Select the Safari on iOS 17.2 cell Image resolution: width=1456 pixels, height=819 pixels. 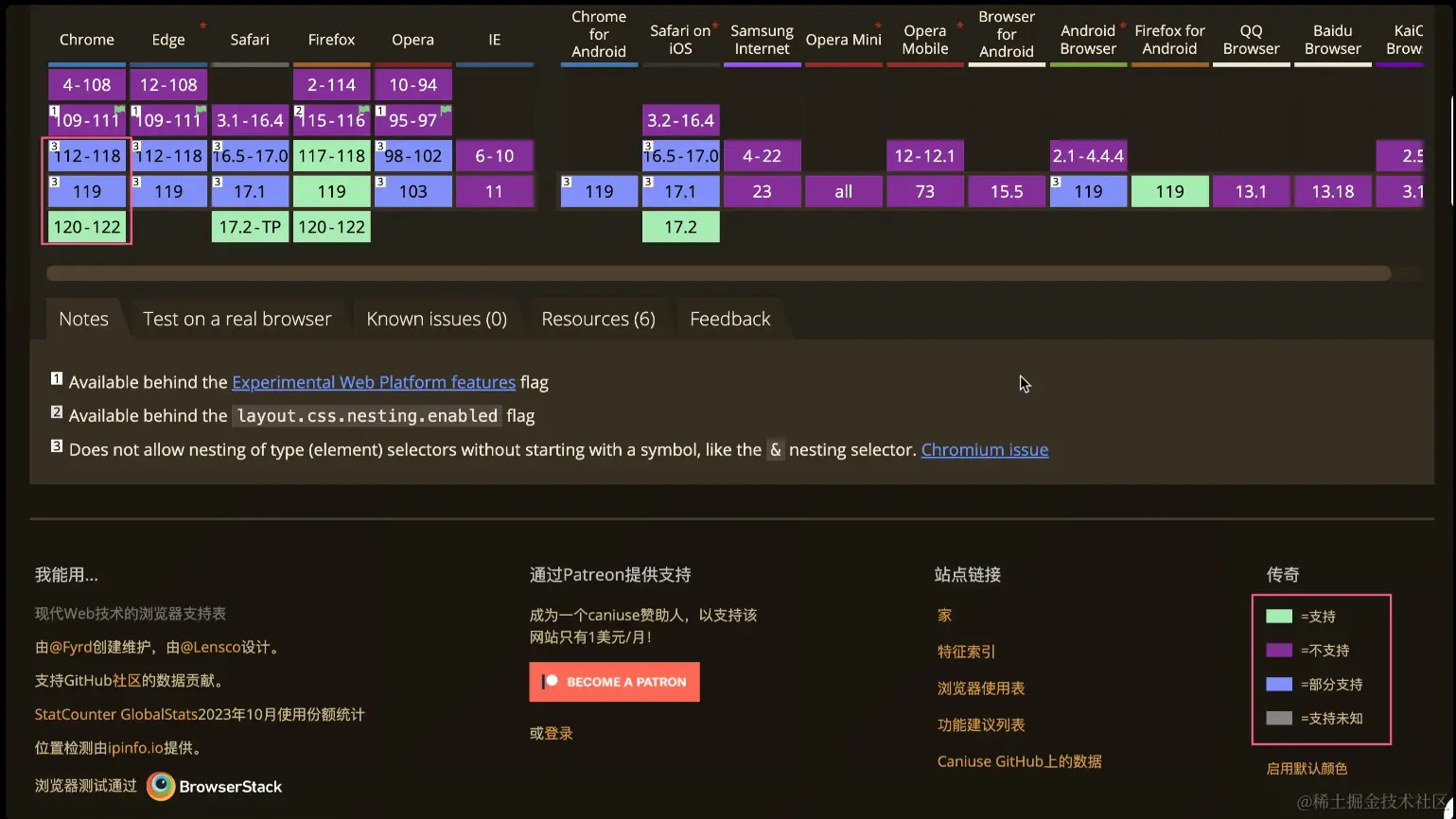(680, 227)
